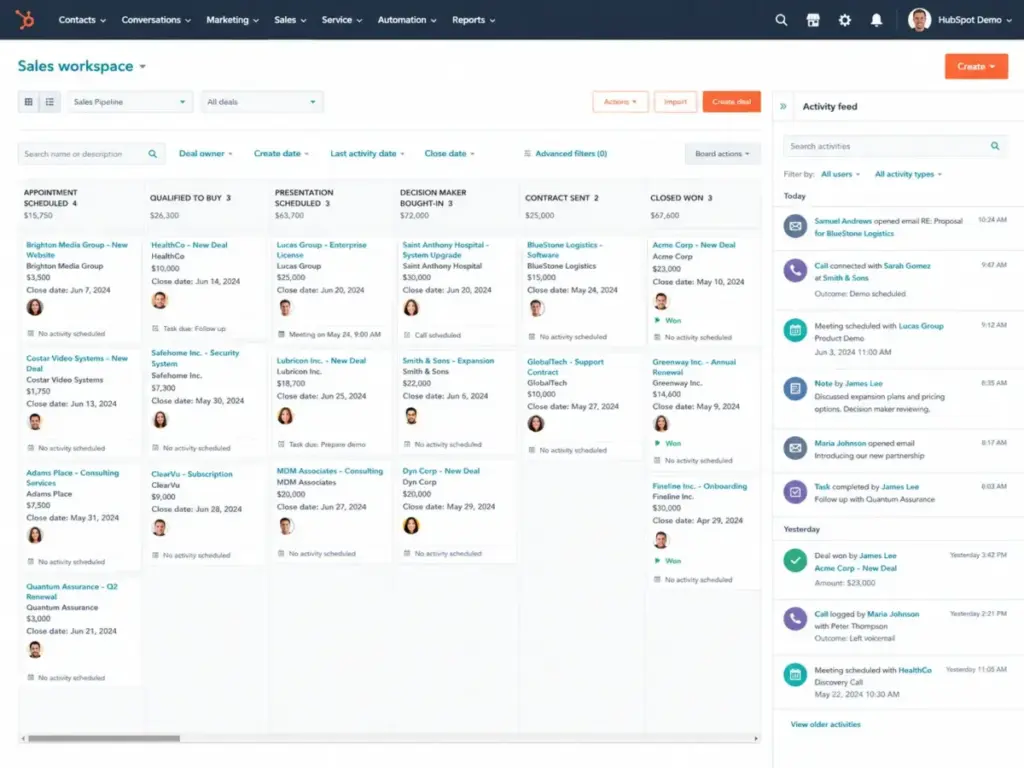
Task: Open the Deal owner filter
Action: [x=205, y=154]
